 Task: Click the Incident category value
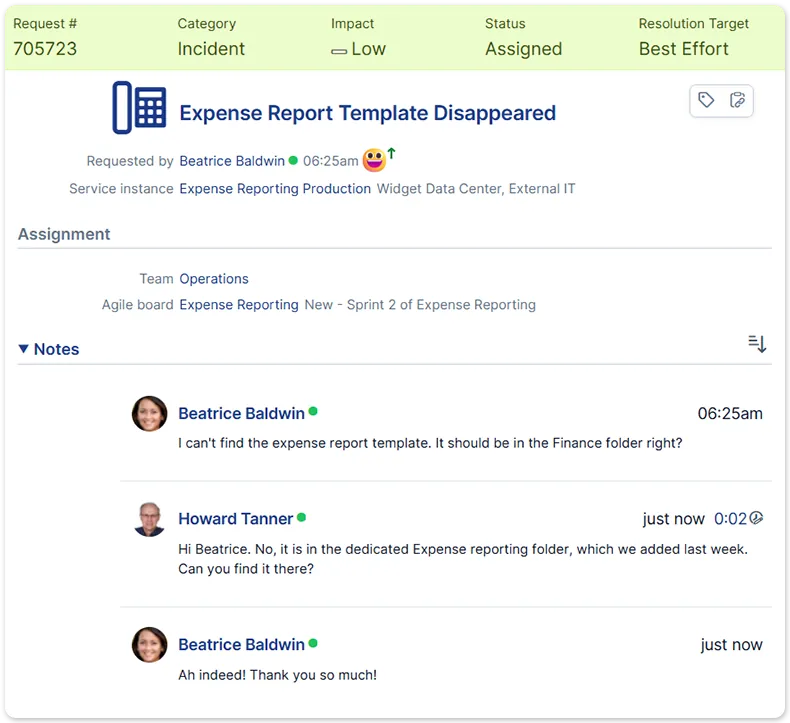click(x=211, y=49)
